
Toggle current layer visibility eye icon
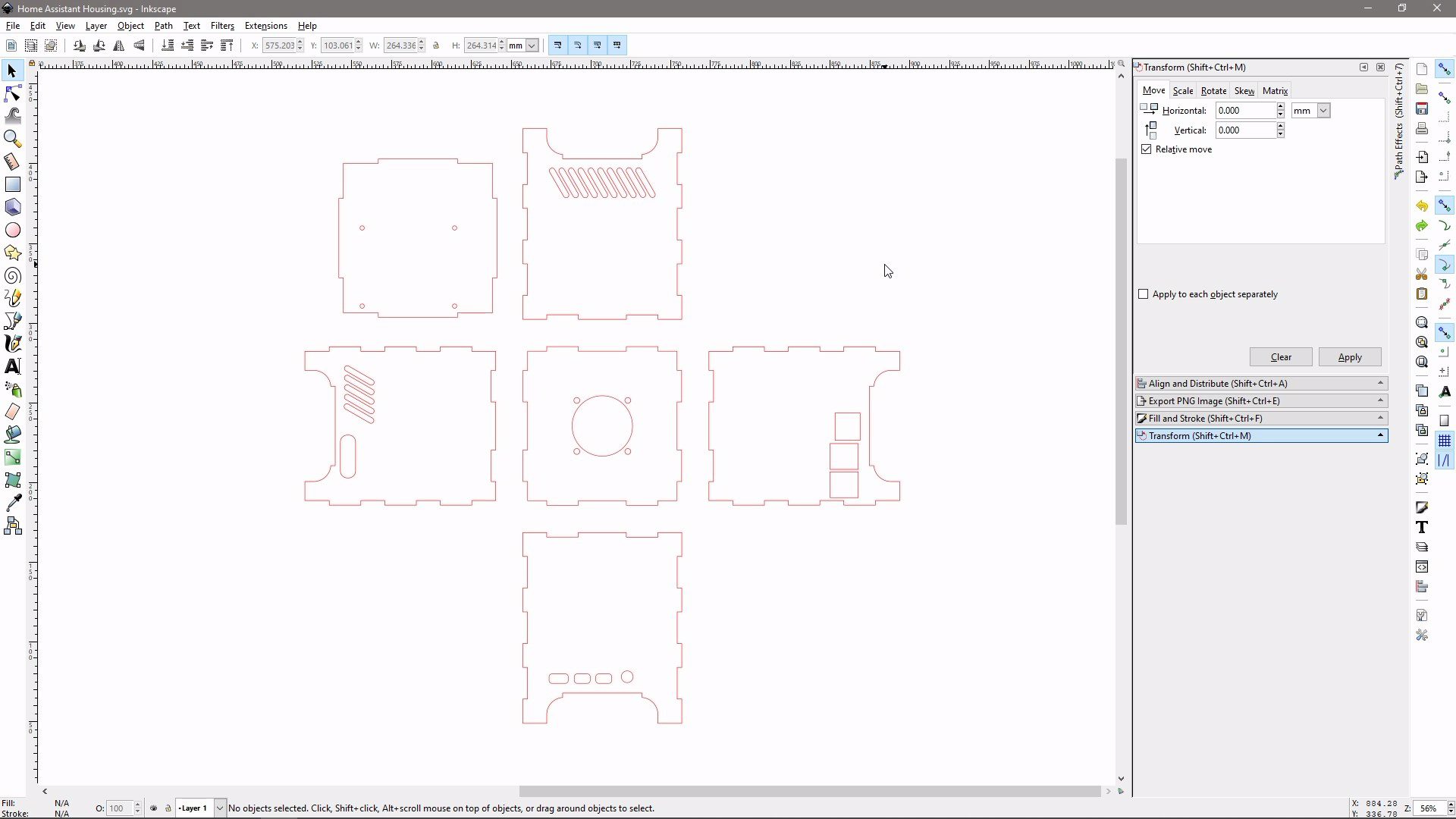[x=154, y=808]
